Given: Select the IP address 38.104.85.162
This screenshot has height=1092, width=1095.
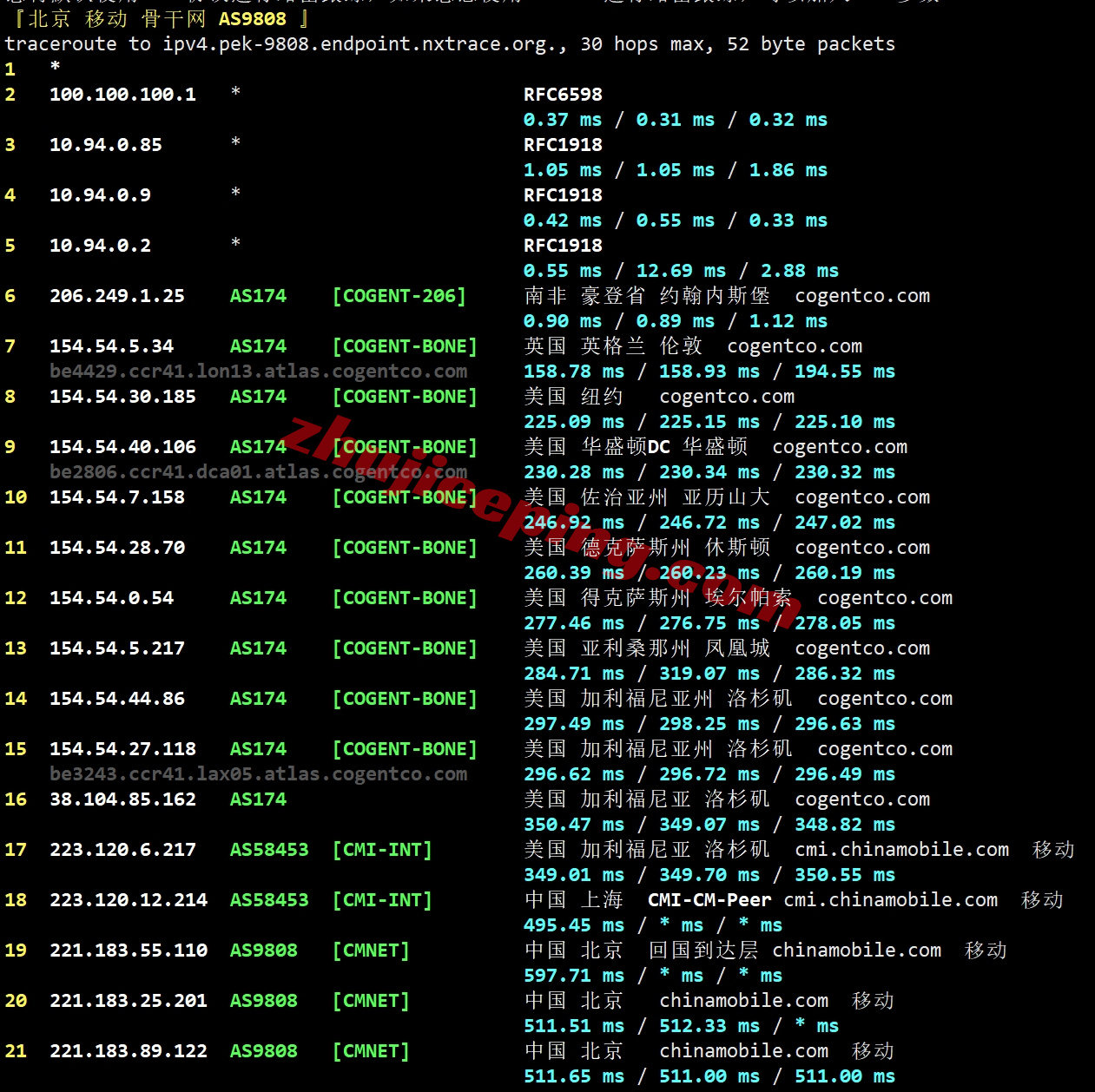Looking at the screenshot, I should click(122, 799).
